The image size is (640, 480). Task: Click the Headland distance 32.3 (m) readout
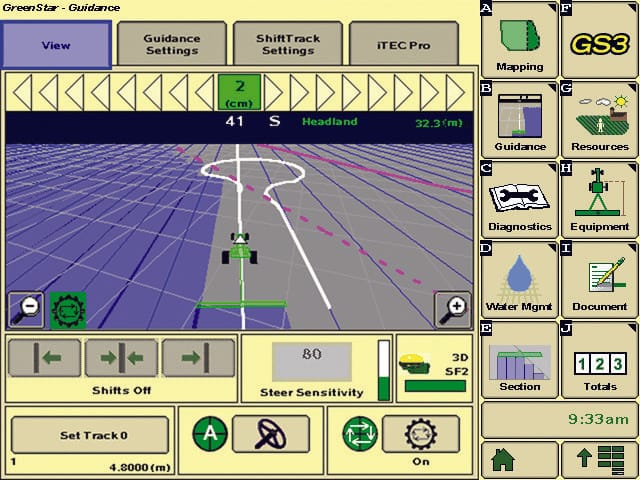pyautogui.click(x=439, y=123)
